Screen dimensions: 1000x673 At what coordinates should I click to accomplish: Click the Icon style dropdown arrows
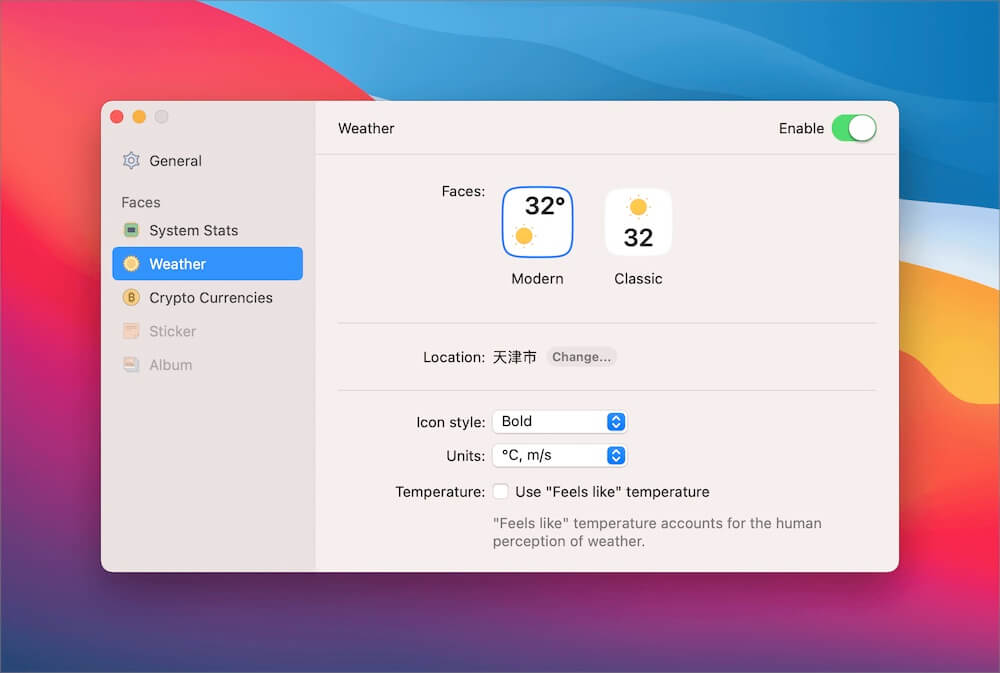coord(616,422)
